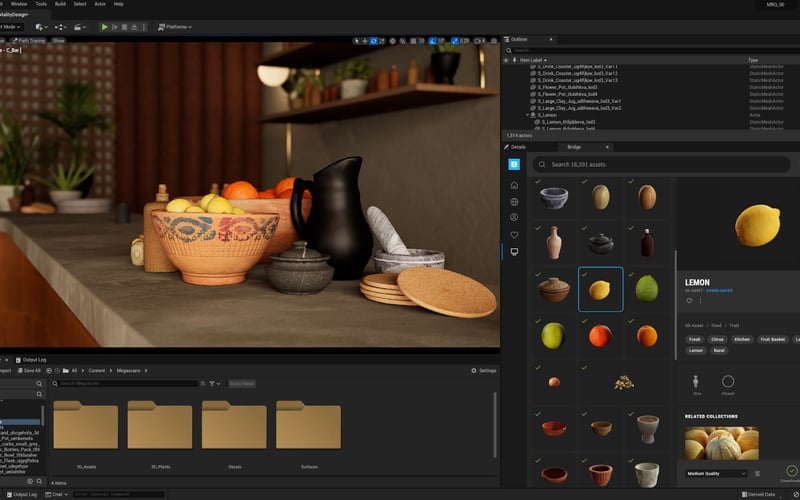Open the Build menu
The image size is (800, 500).
tap(60, 4)
